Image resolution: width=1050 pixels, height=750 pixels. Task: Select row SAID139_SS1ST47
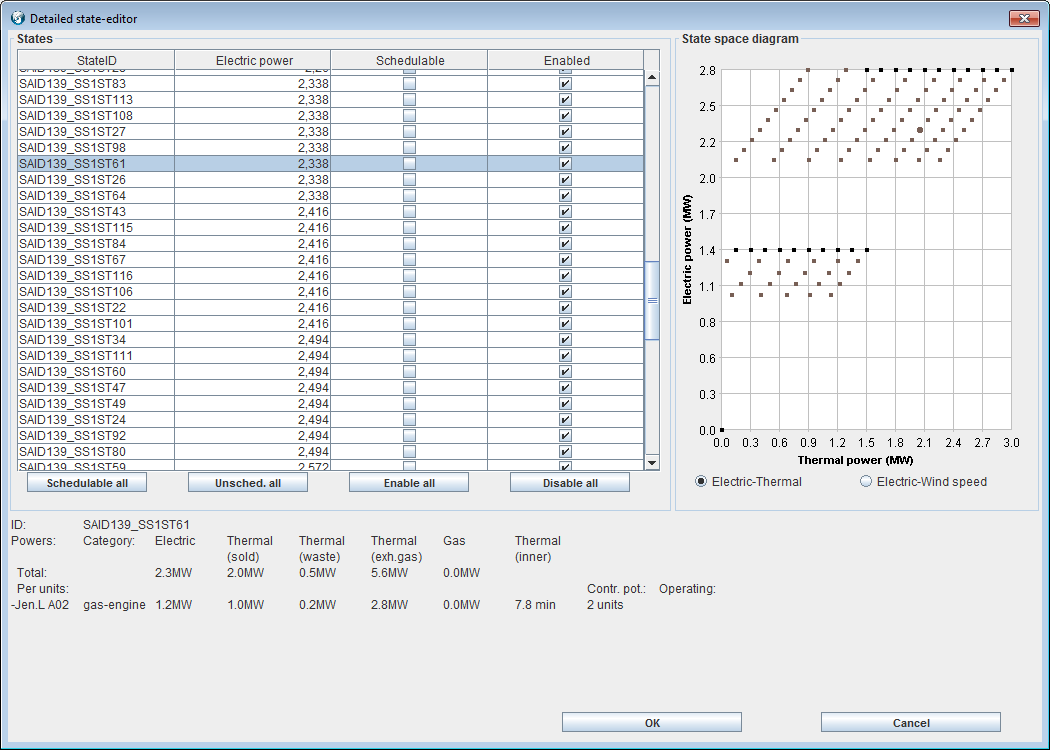point(331,388)
